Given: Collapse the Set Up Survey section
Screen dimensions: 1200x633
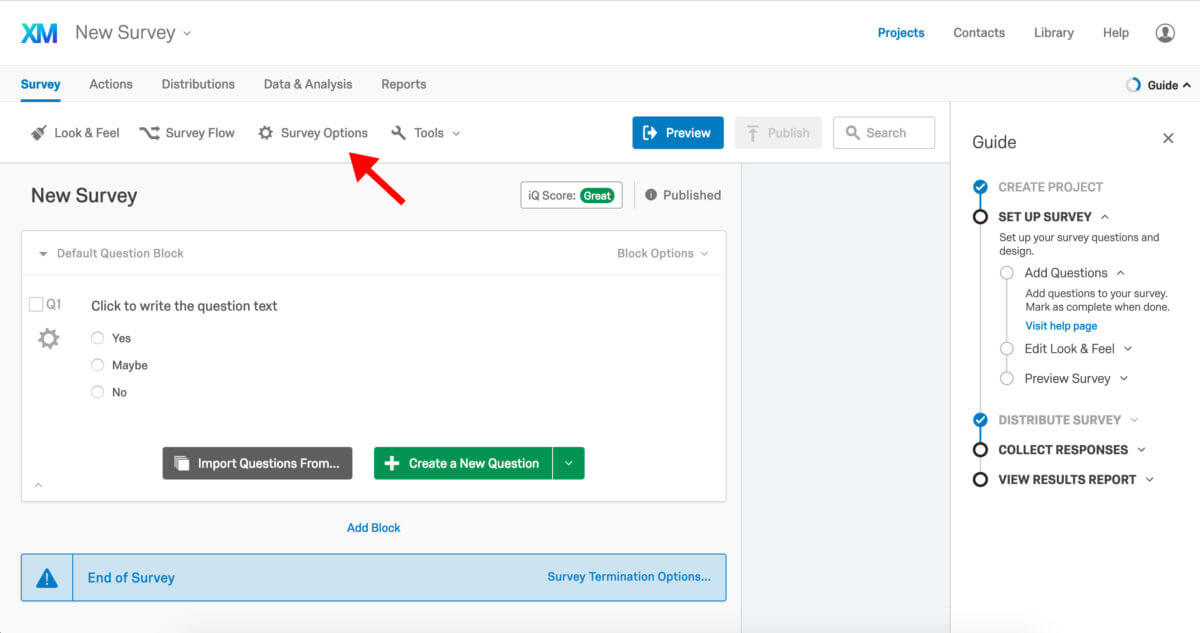Looking at the screenshot, I should (1105, 217).
